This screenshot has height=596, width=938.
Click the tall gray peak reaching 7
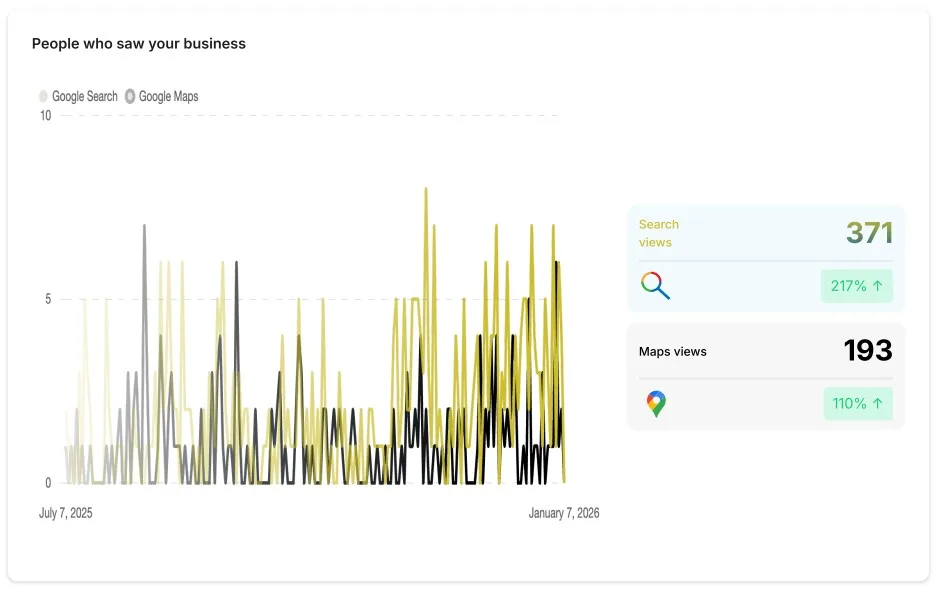point(144,227)
